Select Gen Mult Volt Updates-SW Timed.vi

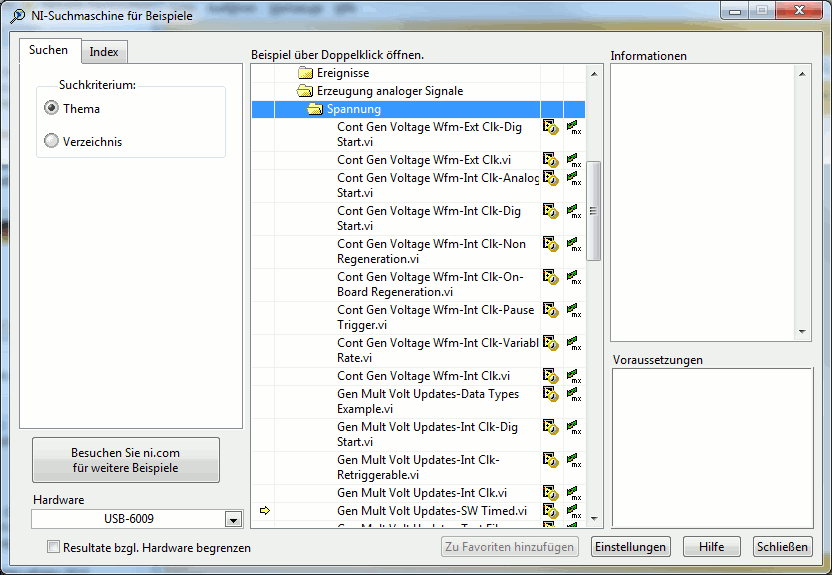coord(432,511)
